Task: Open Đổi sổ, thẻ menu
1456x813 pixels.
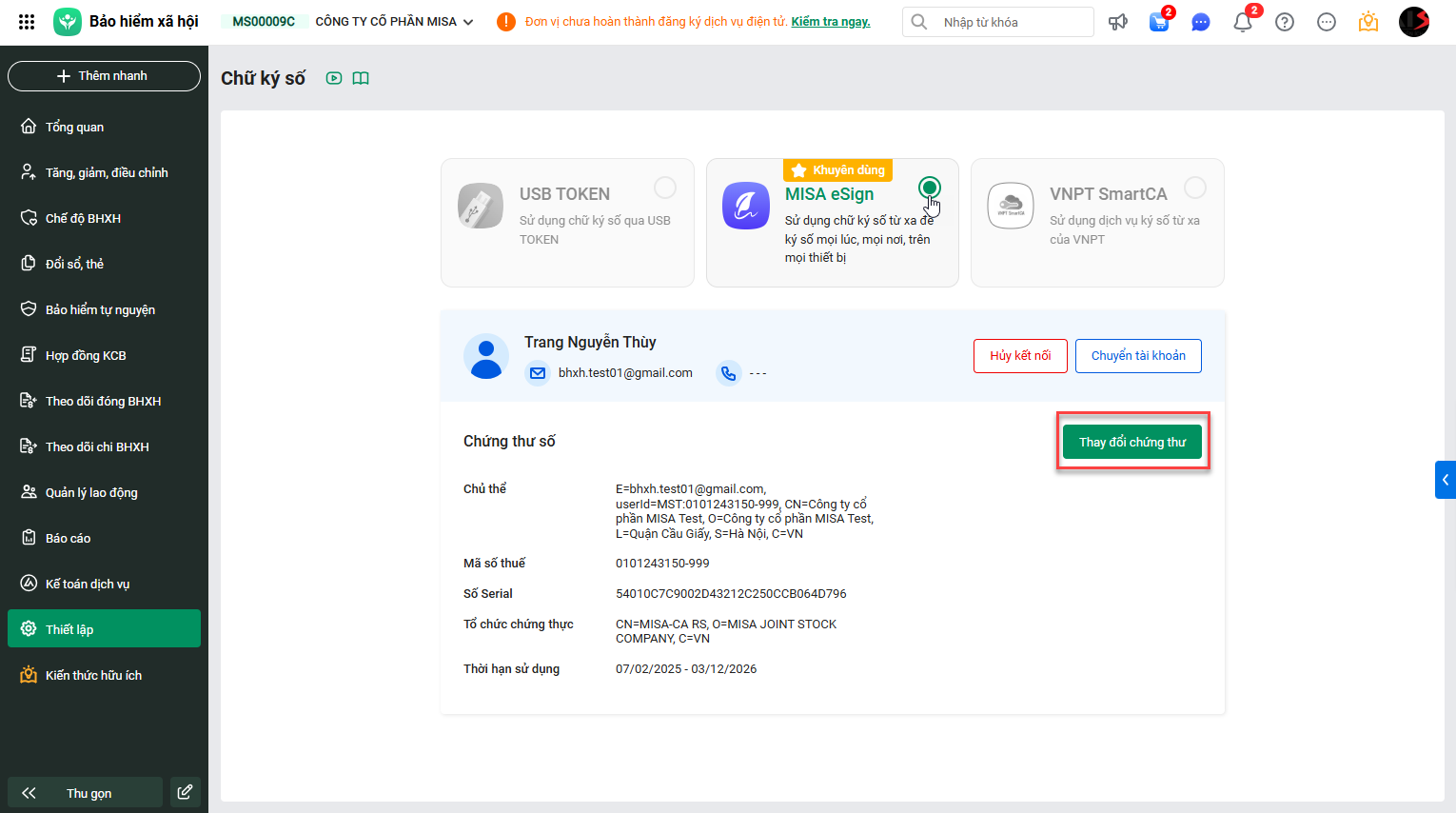Action: point(104,264)
